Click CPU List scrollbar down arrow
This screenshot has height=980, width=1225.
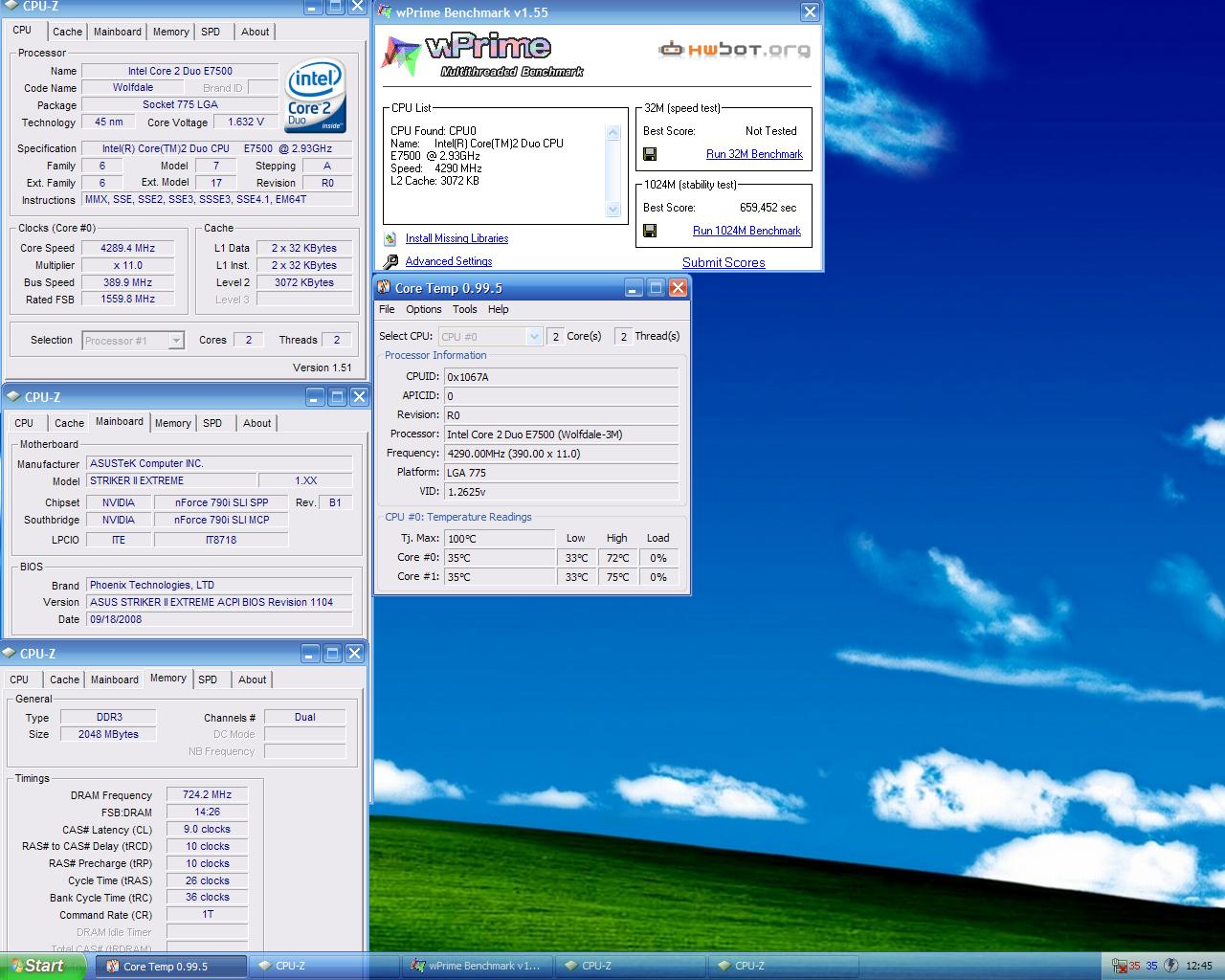pos(613,209)
